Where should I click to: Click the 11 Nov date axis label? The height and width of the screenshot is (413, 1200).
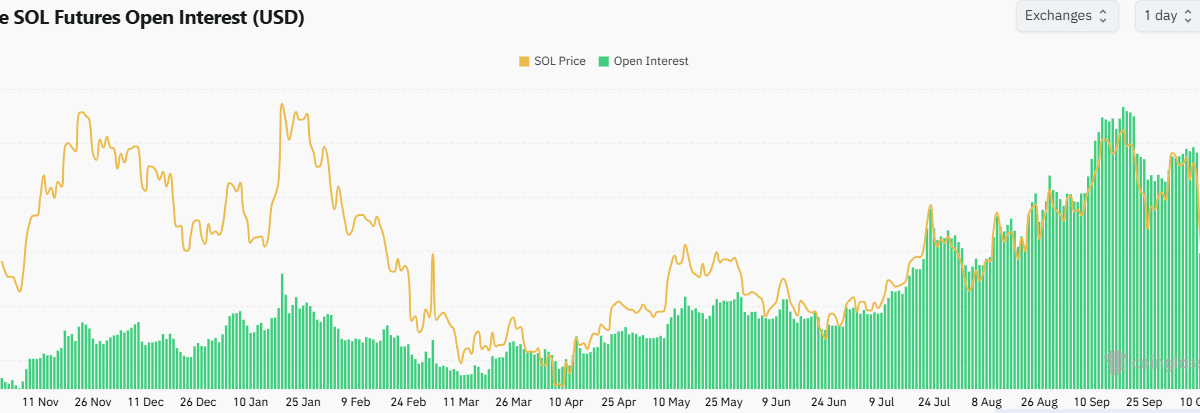tap(42, 402)
